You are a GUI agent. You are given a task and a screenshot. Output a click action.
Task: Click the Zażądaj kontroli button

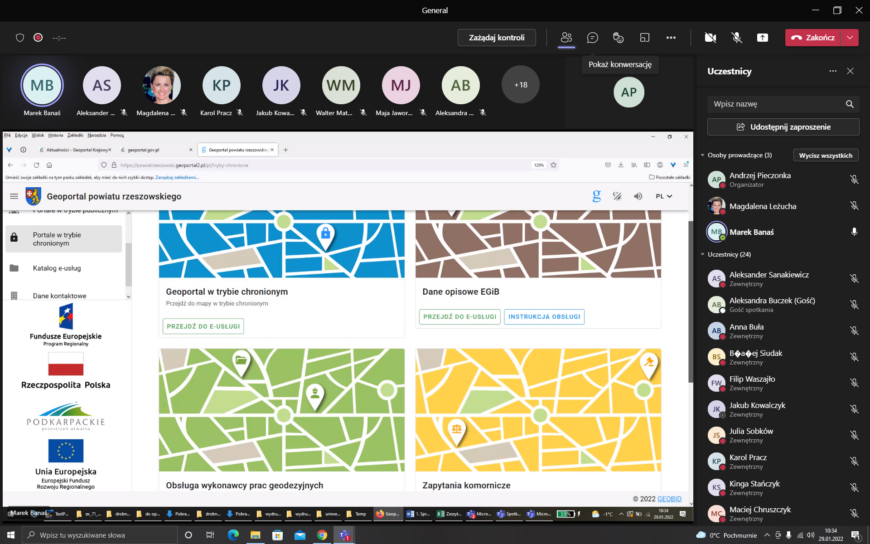(497, 38)
